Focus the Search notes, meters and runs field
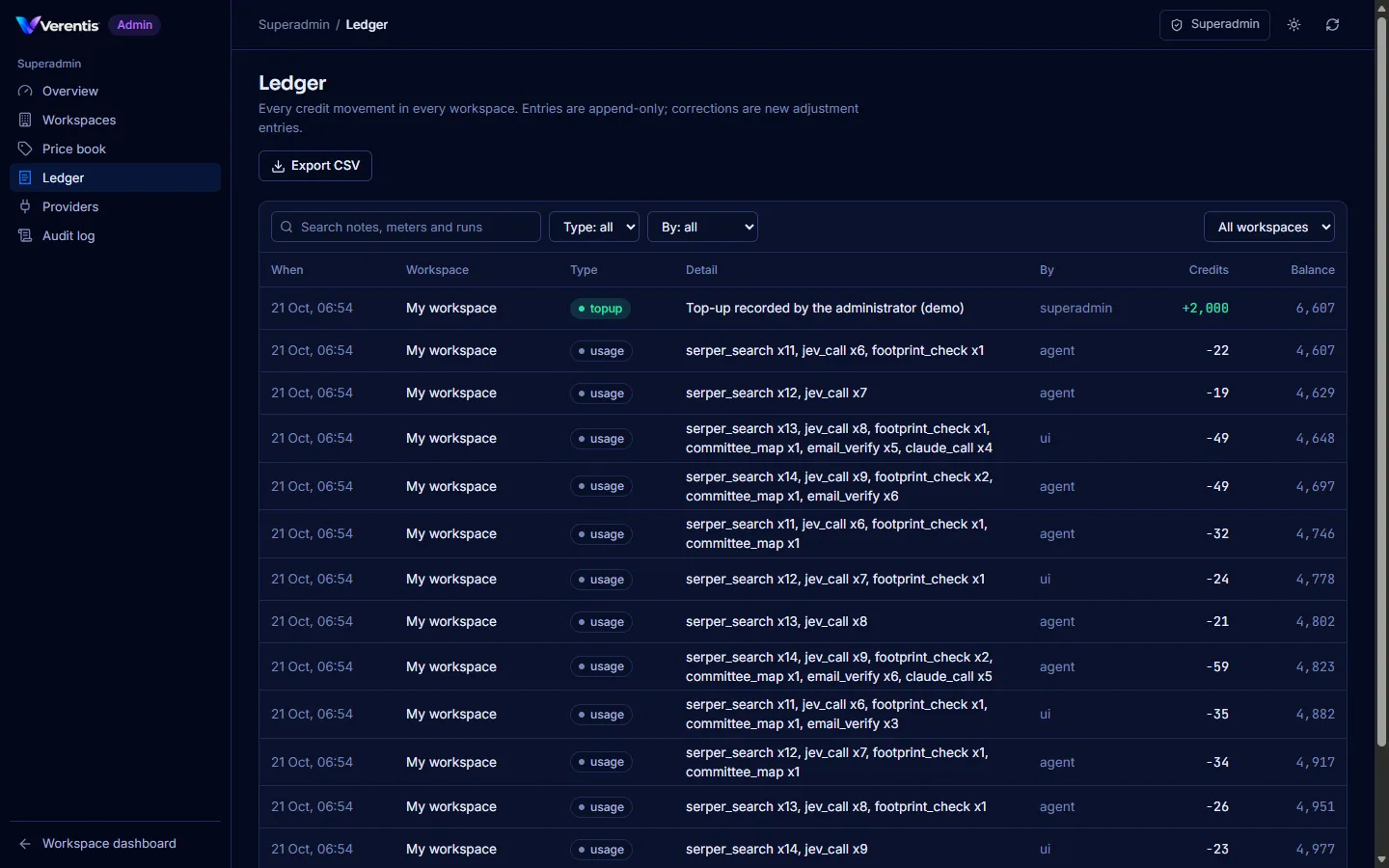 406,227
